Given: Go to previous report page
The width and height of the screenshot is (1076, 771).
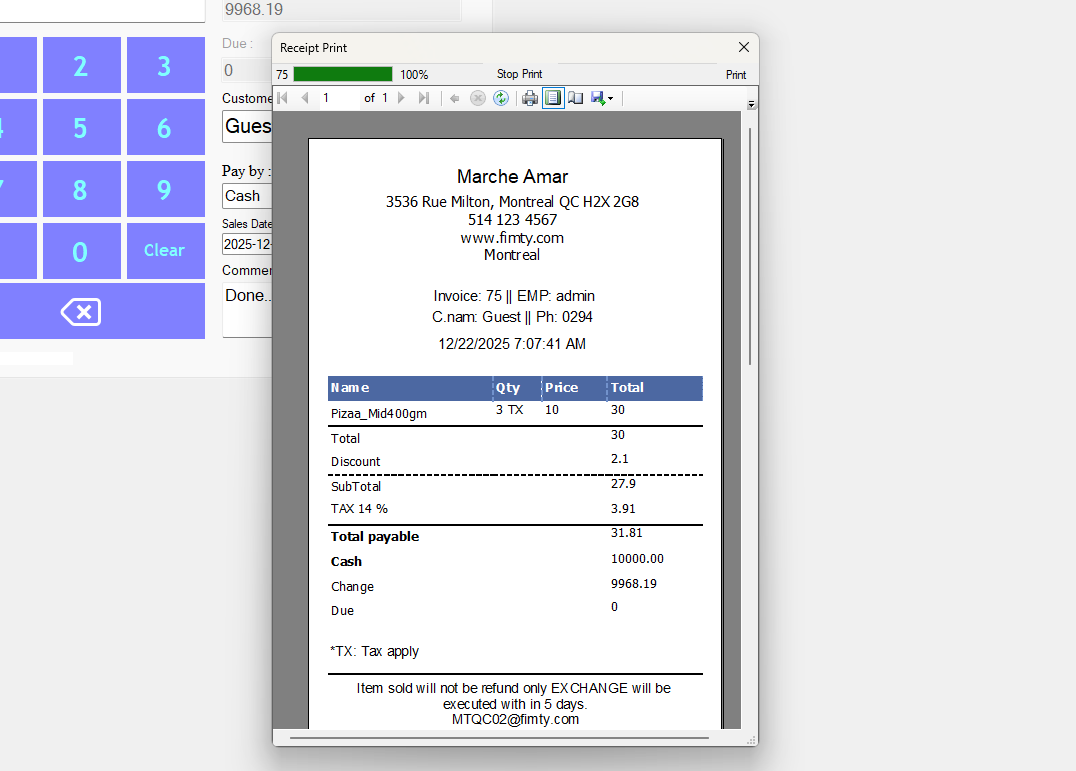Looking at the screenshot, I should (x=305, y=98).
